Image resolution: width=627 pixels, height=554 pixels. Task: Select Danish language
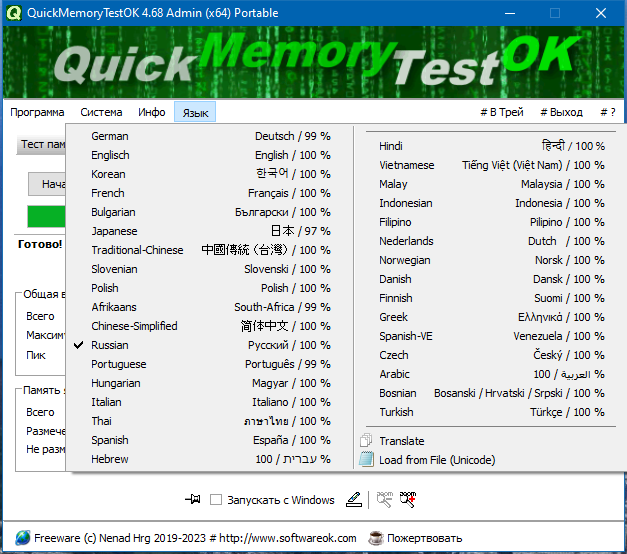tap(491, 279)
